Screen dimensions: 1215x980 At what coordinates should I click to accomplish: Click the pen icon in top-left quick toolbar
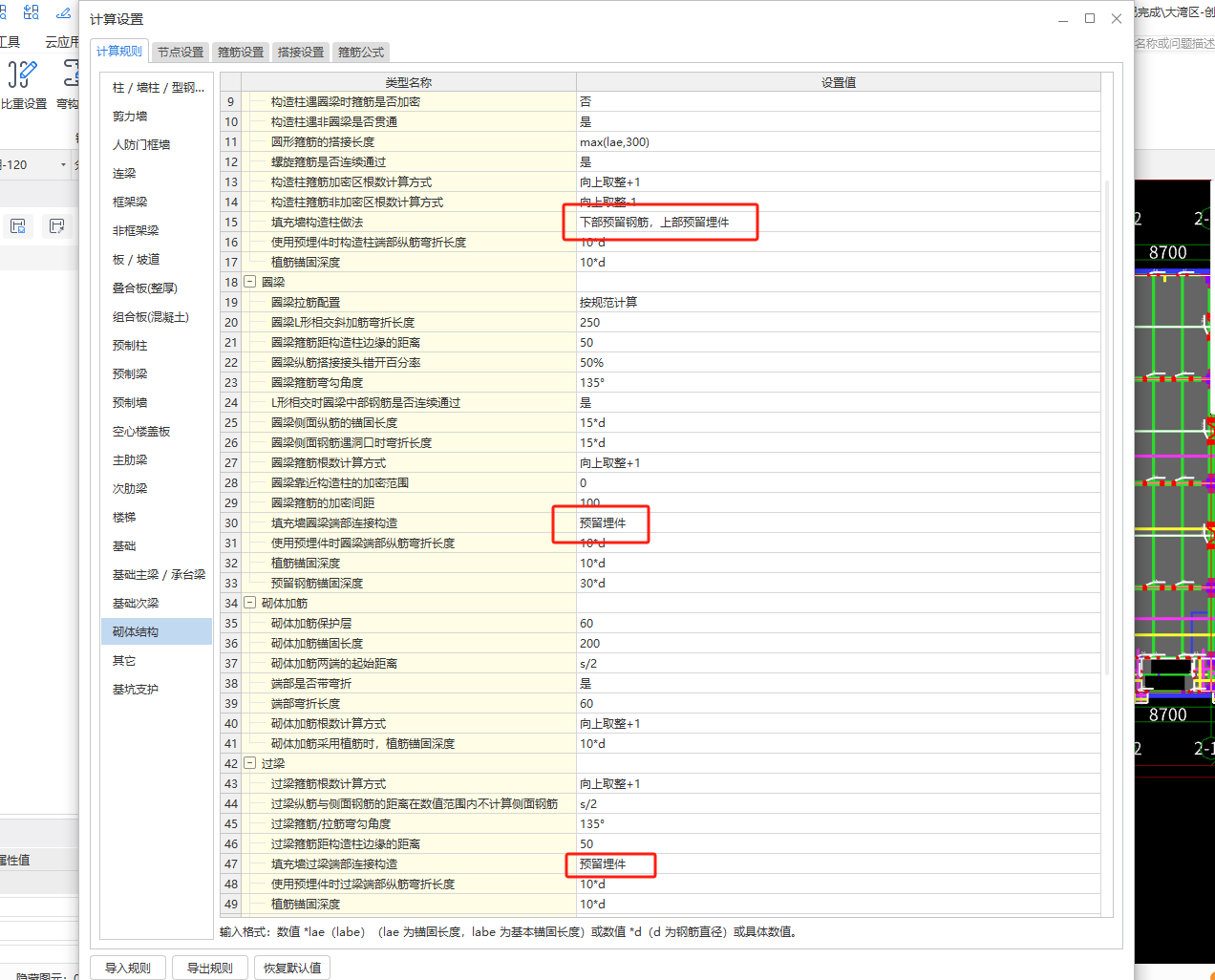[63, 12]
